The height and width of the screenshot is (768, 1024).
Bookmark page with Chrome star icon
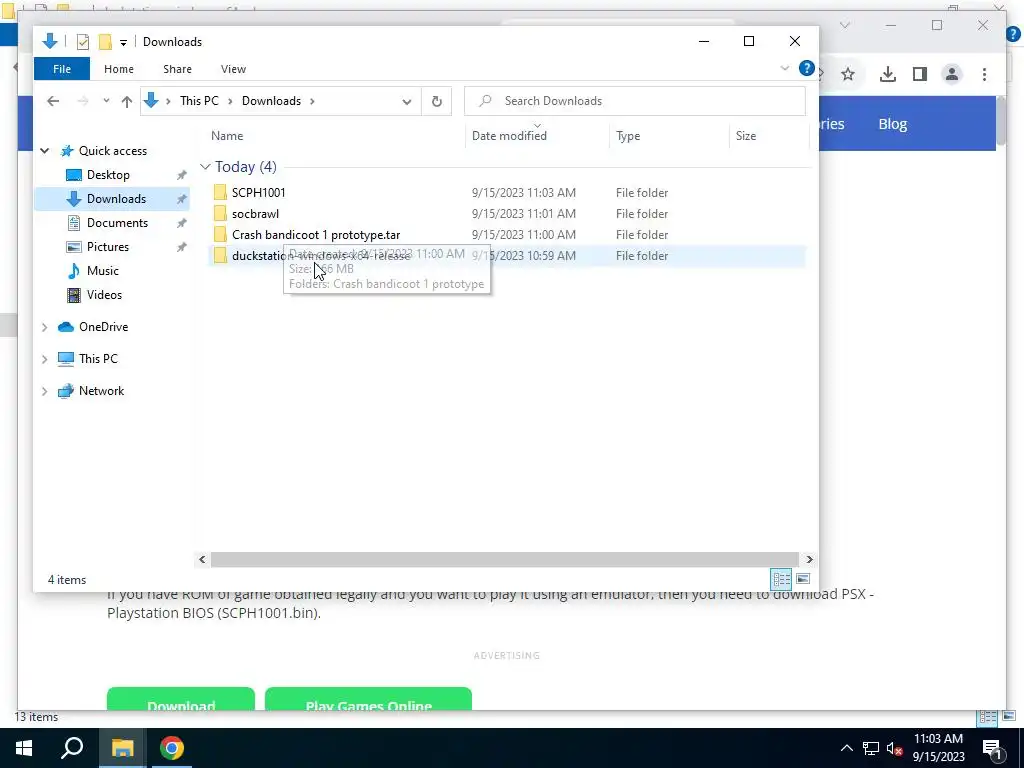(848, 74)
